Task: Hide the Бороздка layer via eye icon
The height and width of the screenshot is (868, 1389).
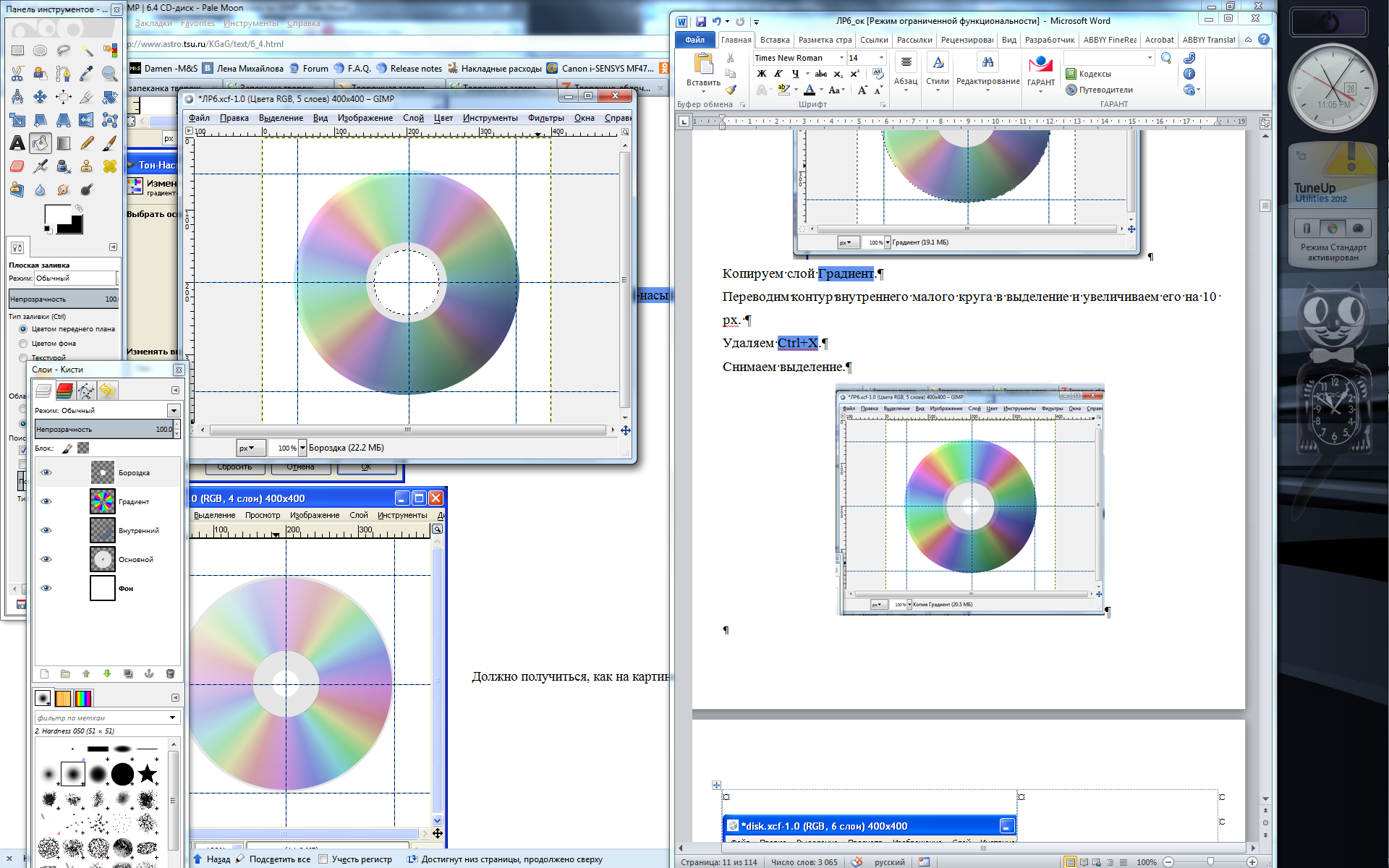Action: point(46,472)
